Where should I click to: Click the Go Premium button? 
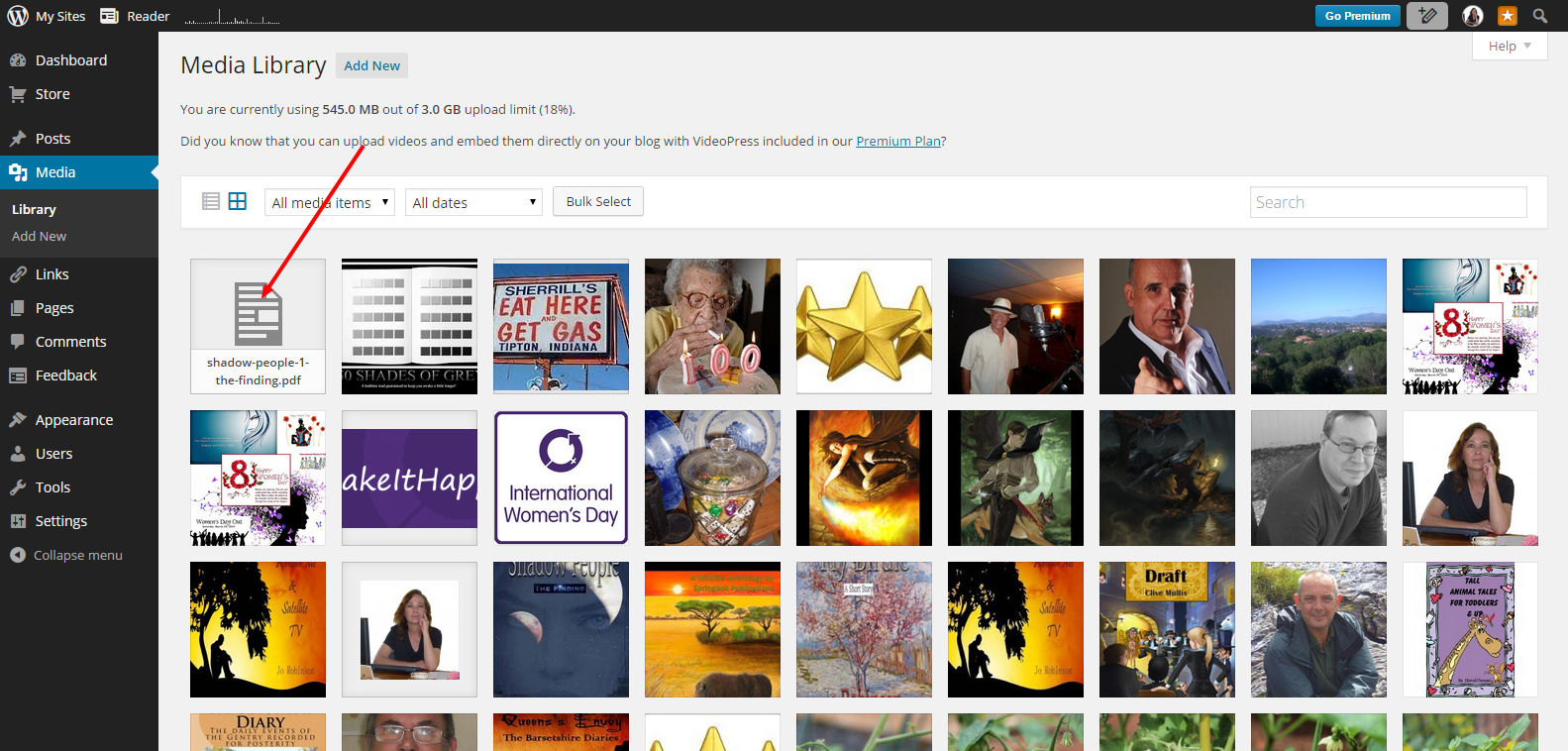tap(1357, 16)
